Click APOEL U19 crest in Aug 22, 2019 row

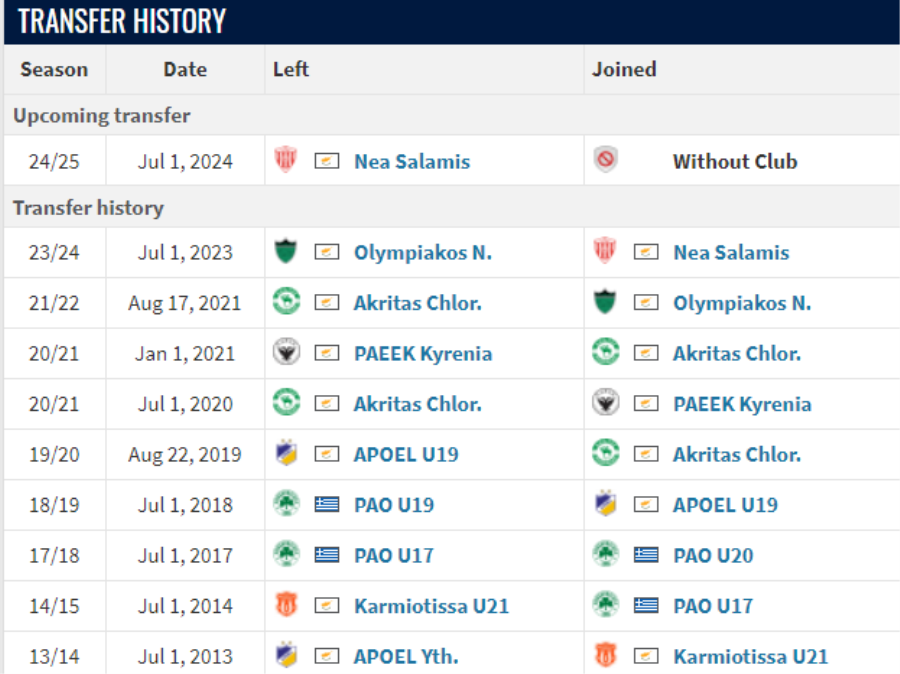point(286,454)
